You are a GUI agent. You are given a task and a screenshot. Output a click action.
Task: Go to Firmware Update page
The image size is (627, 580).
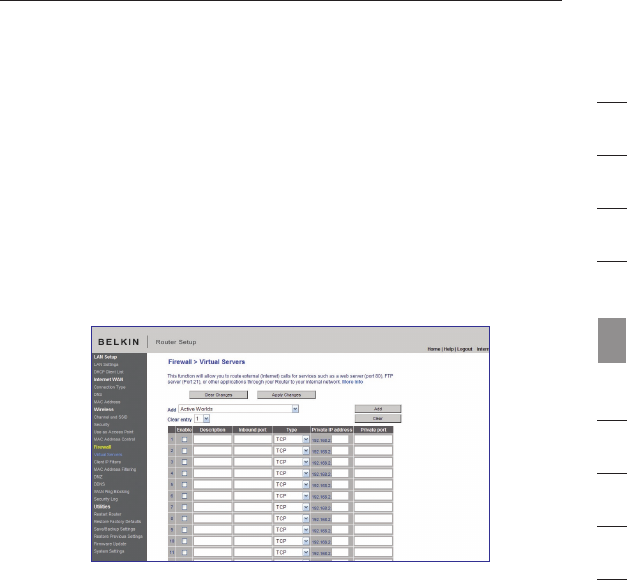click(110, 544)
